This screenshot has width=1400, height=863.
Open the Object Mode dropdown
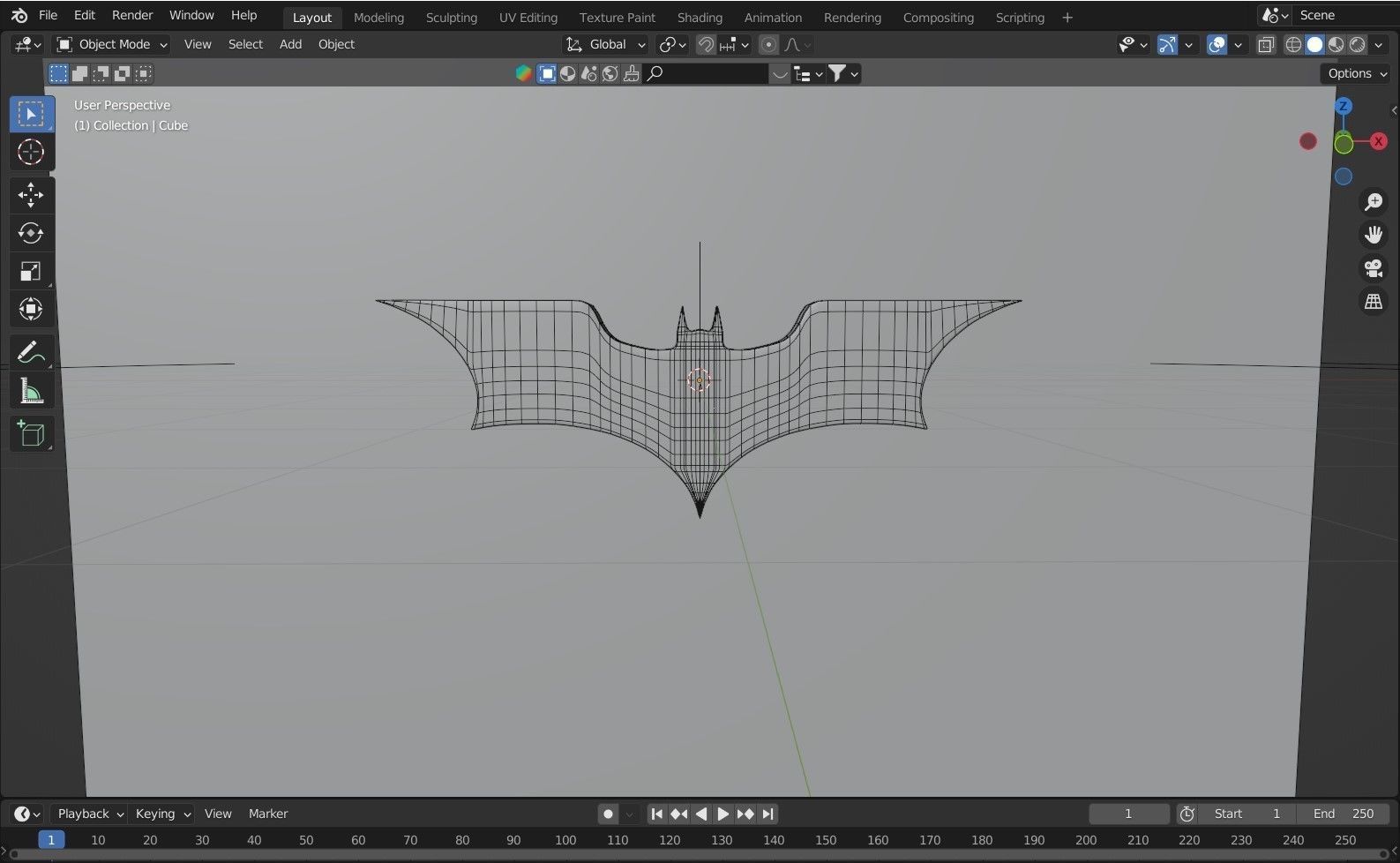coord(112,44)
